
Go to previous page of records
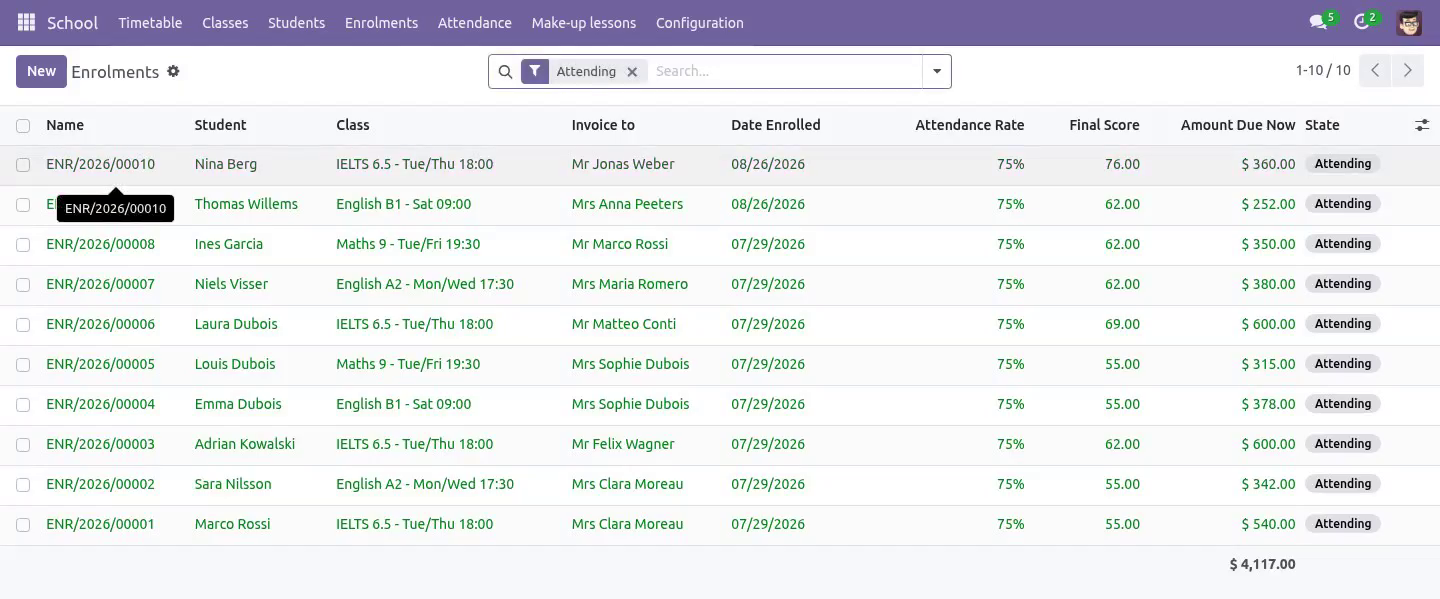coord(1375,70)
